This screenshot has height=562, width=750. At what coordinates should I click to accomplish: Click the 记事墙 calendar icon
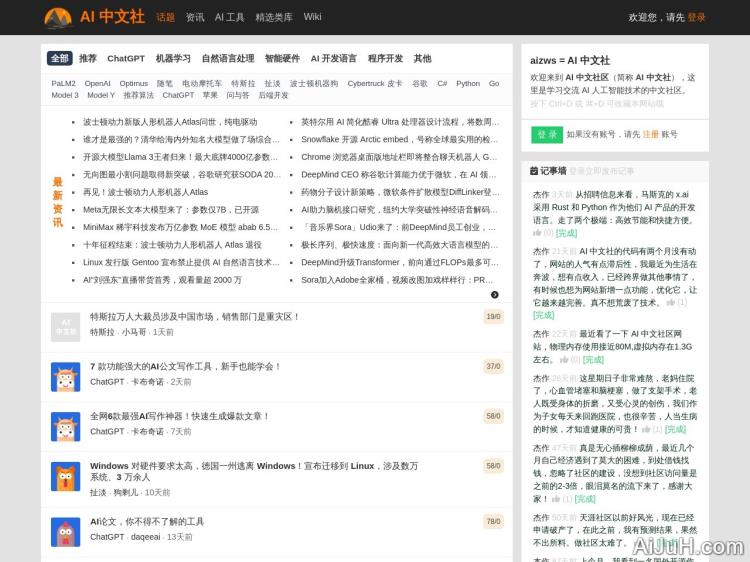click(x=534, y=171)
